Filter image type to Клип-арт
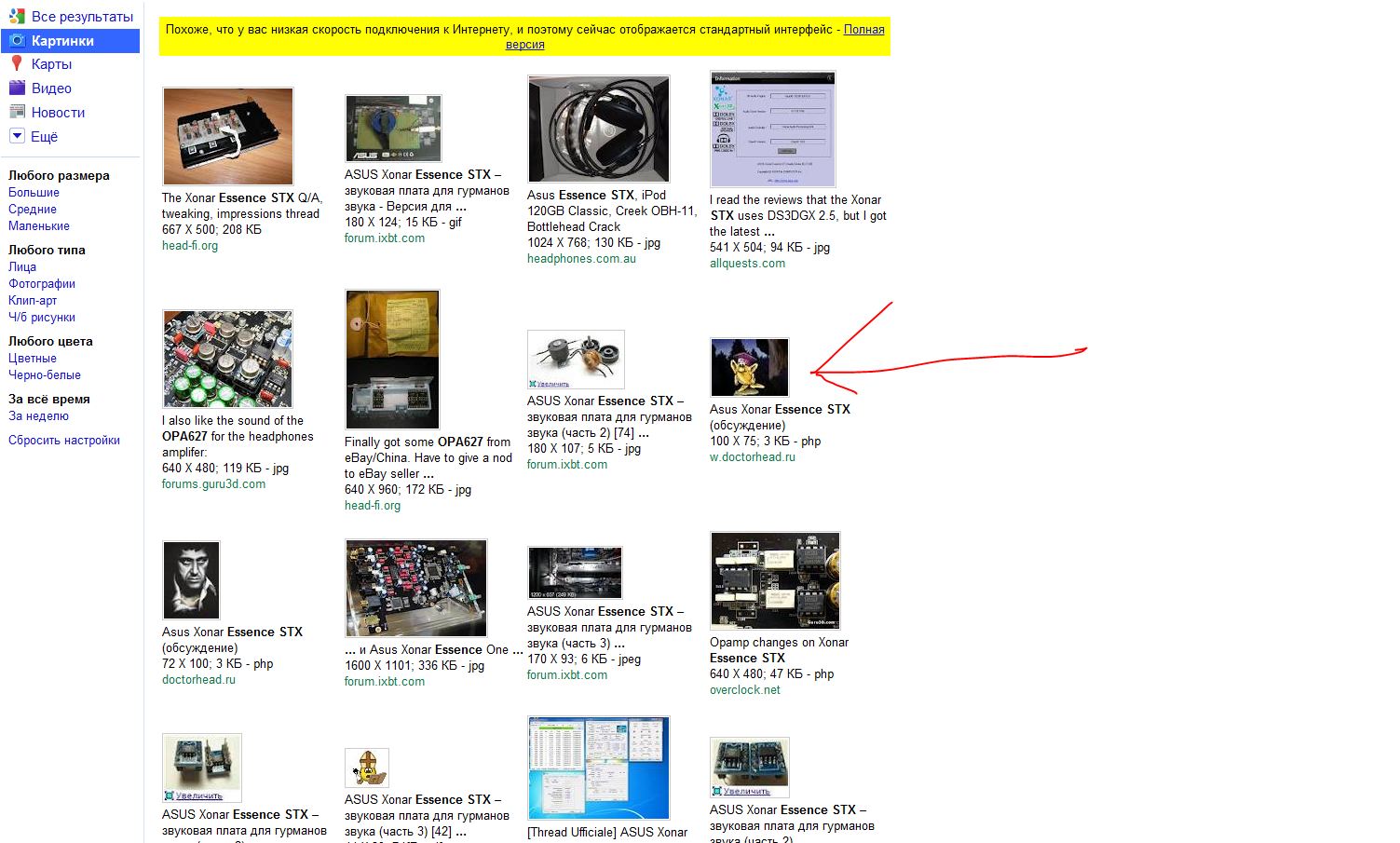The height and width of the screenshot is (843, 1400). point(33,301)
